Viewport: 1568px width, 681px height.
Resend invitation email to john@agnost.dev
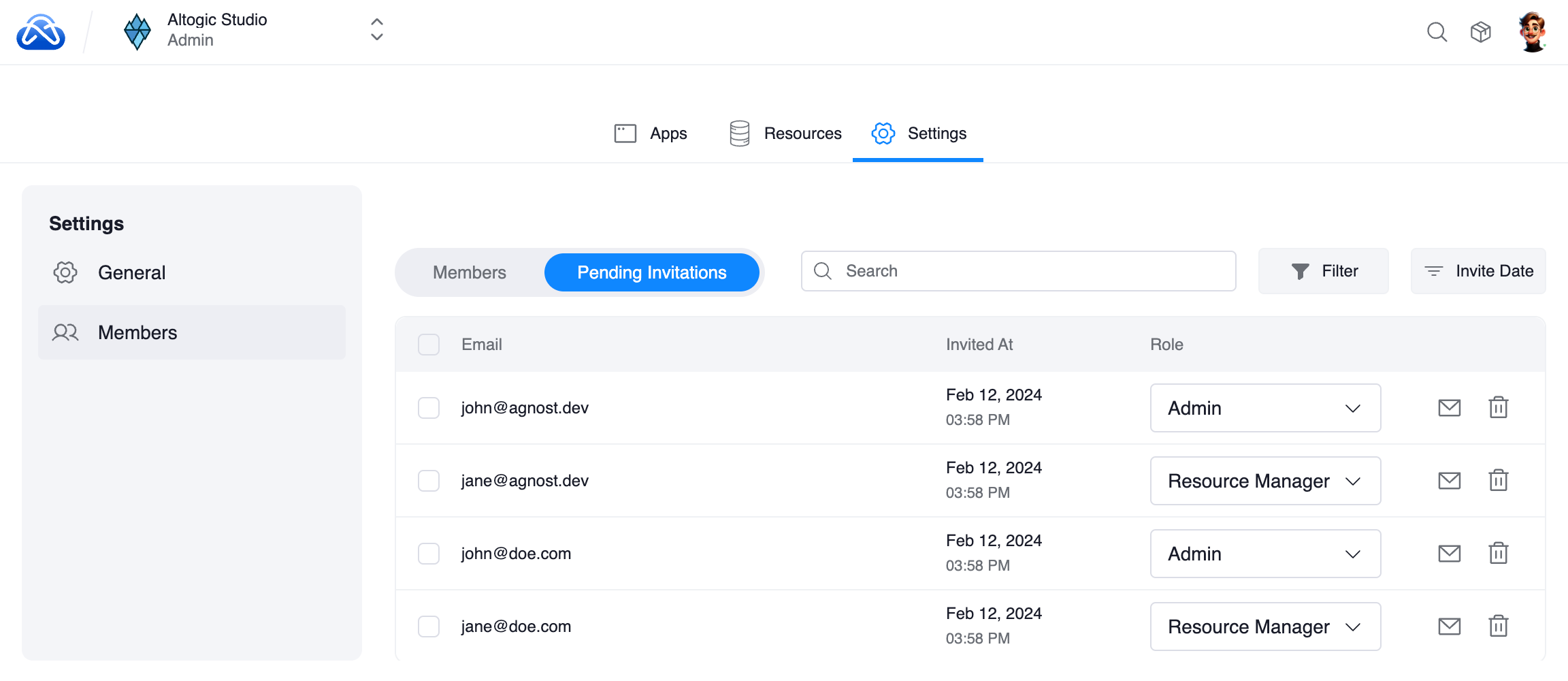[x=1449, y=408]
